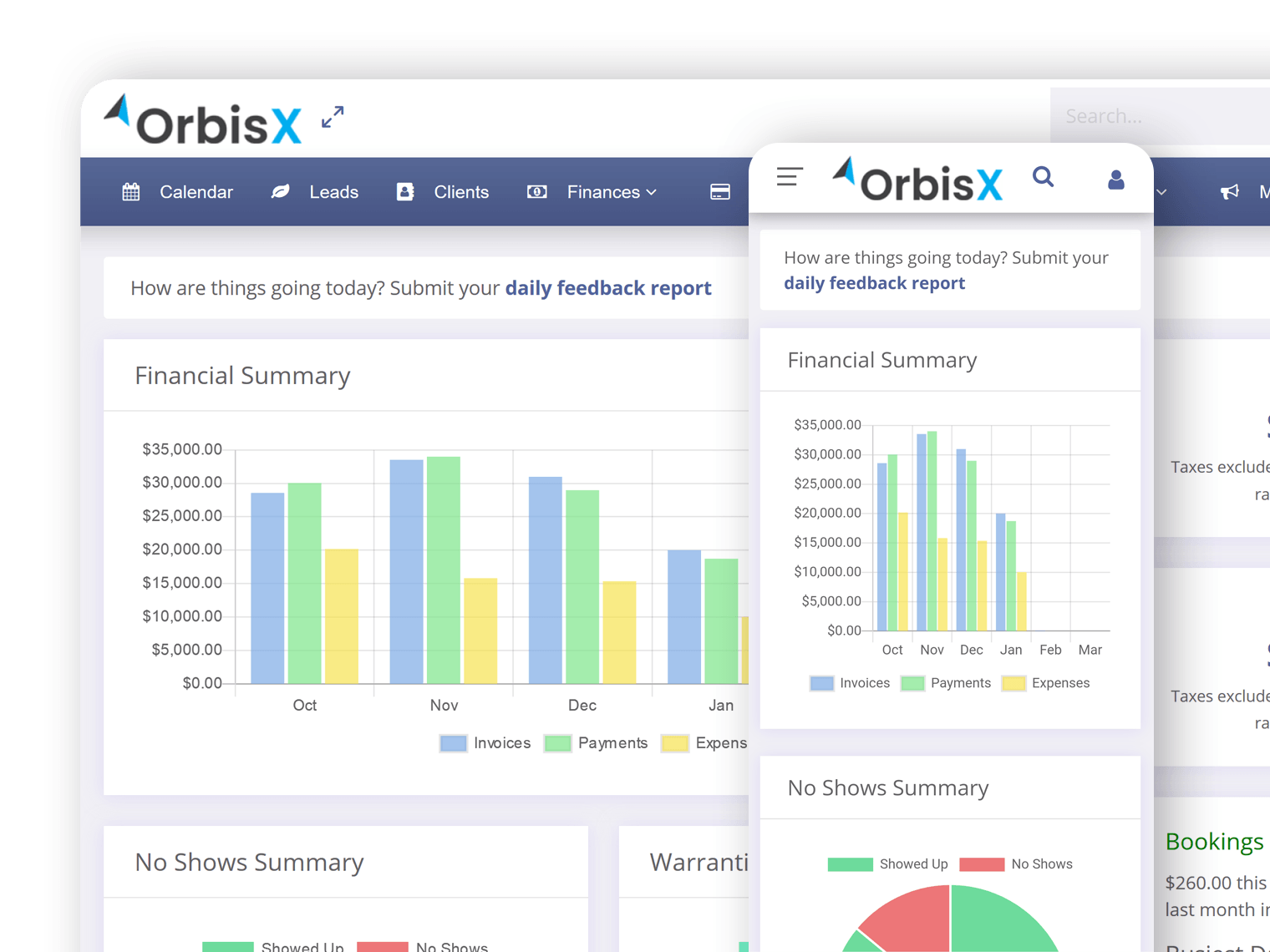The width and height of the screenshot is (1270, 952).
Task: Click the Search input field
Action: coord(1161,116)
